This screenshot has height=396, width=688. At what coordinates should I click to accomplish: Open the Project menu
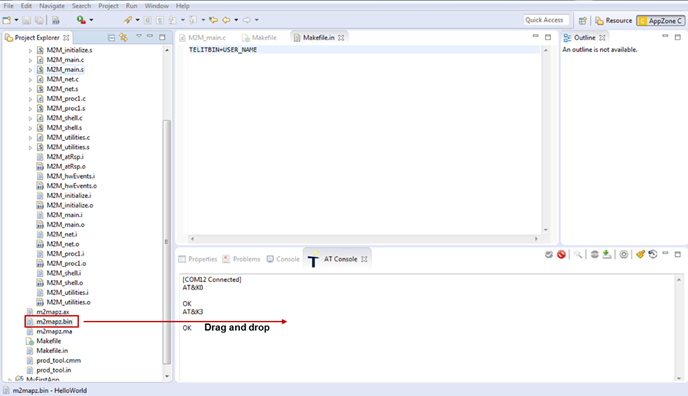108,6
